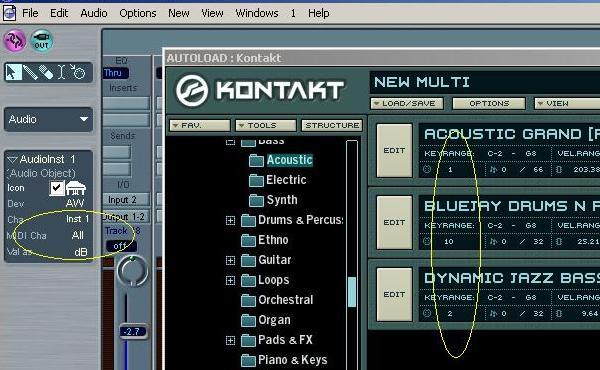Select the Acoustic bass folder

[281, 160]
